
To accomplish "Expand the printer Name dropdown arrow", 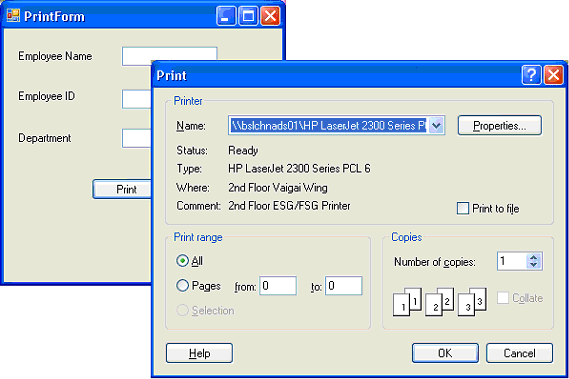I will coord(437,126).
